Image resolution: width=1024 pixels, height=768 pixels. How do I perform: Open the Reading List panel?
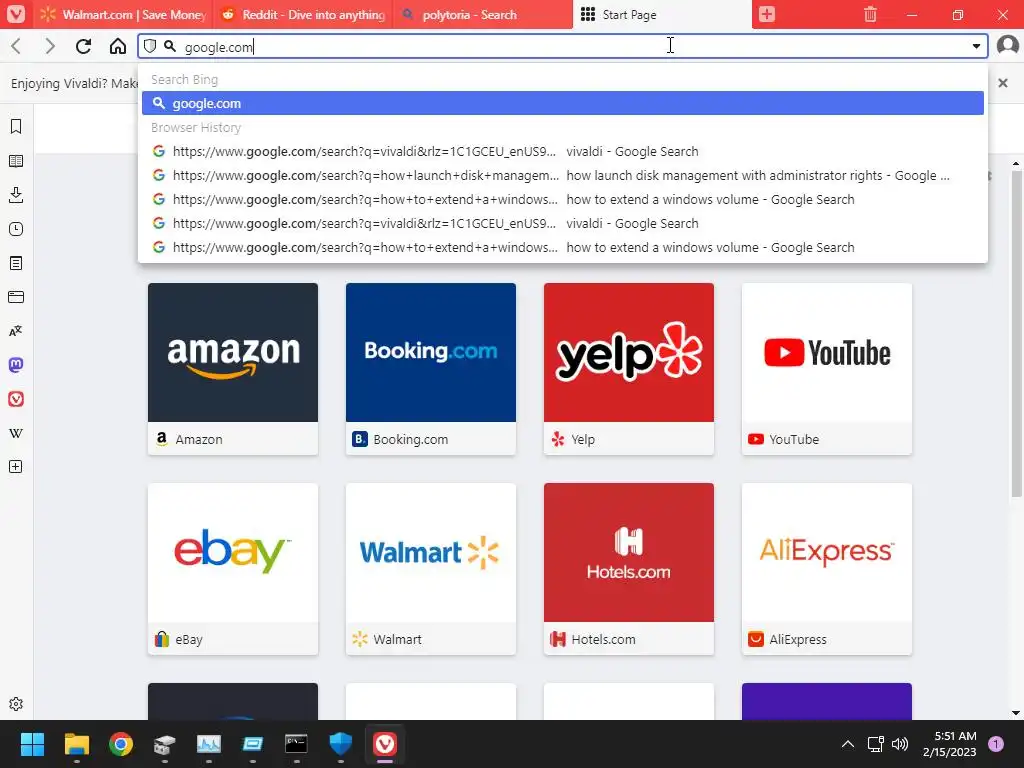point(16,161)
